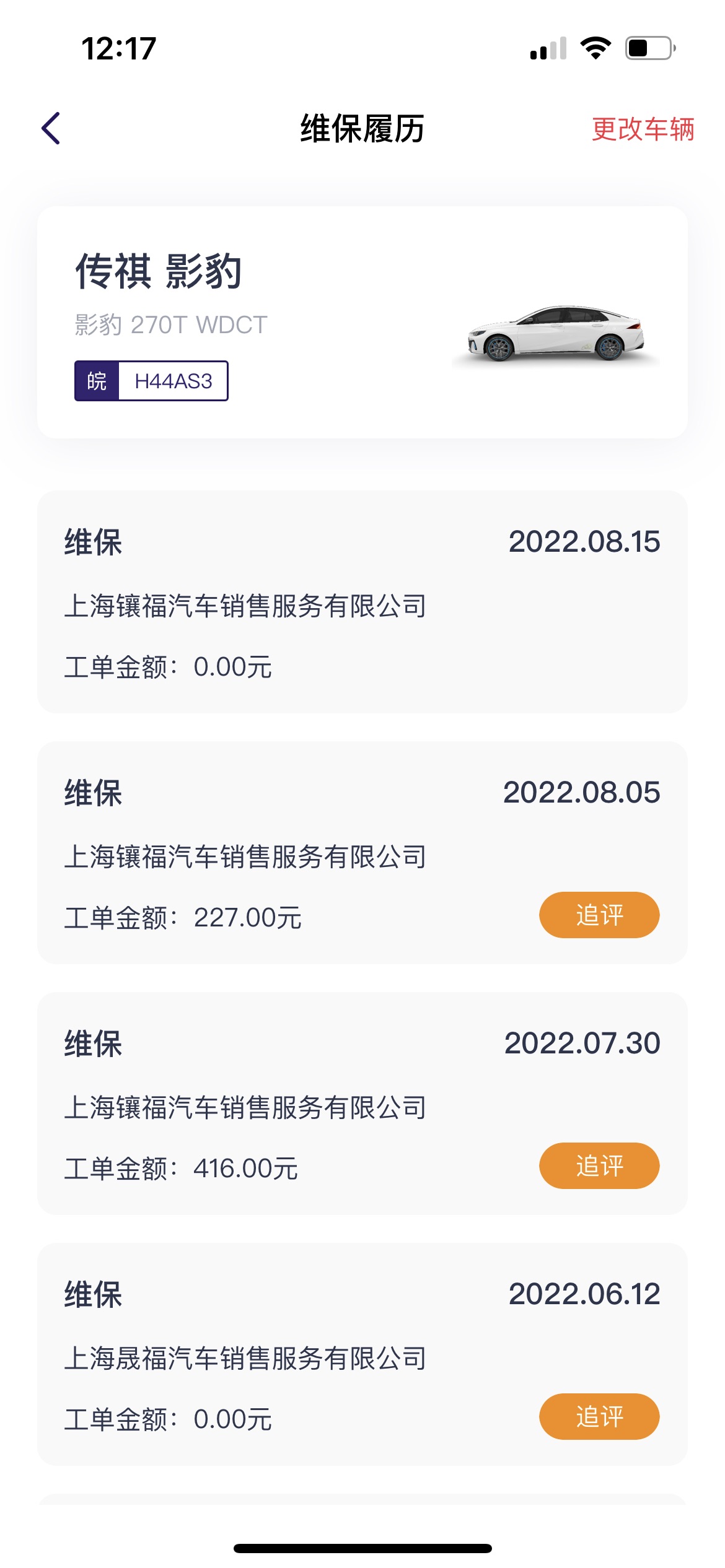Tap the Wi-Fi status icon
Image resolution: width=725 pixels, height=1568 pixels.
(595, 48)
